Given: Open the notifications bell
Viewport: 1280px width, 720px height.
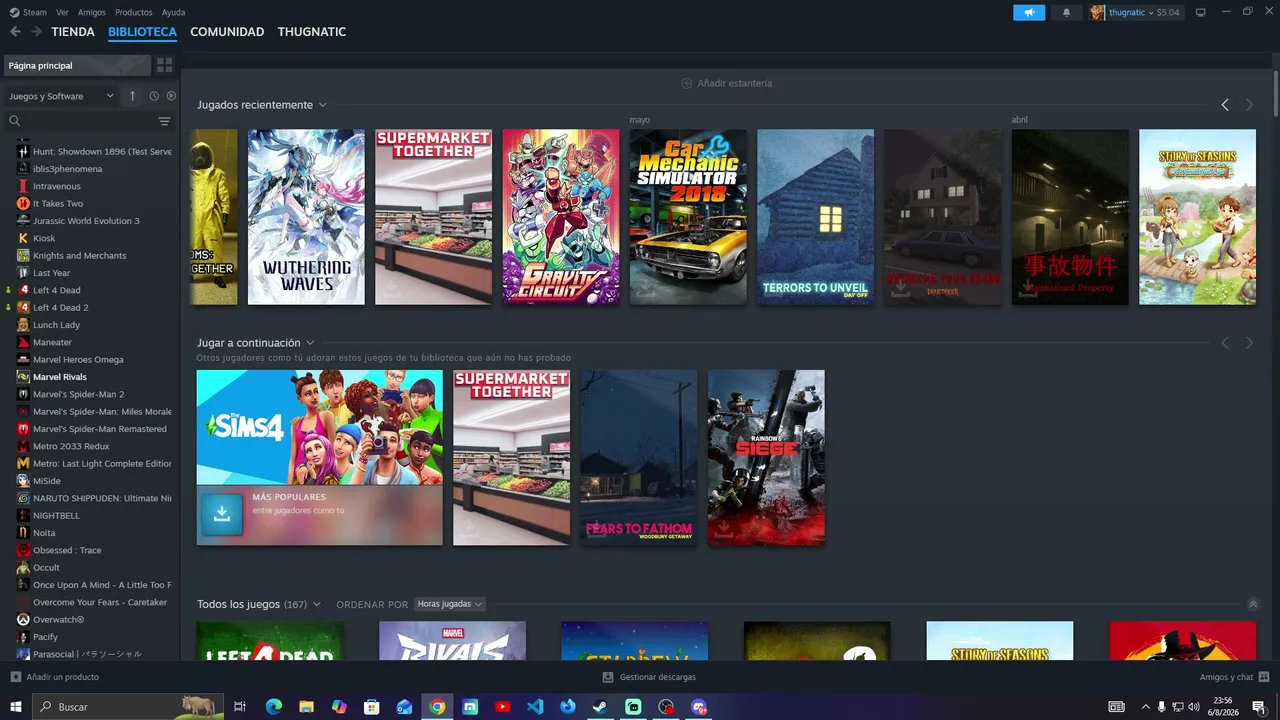Looking at the screenshot, I should pyautogui.click(x=1066, y=12).
